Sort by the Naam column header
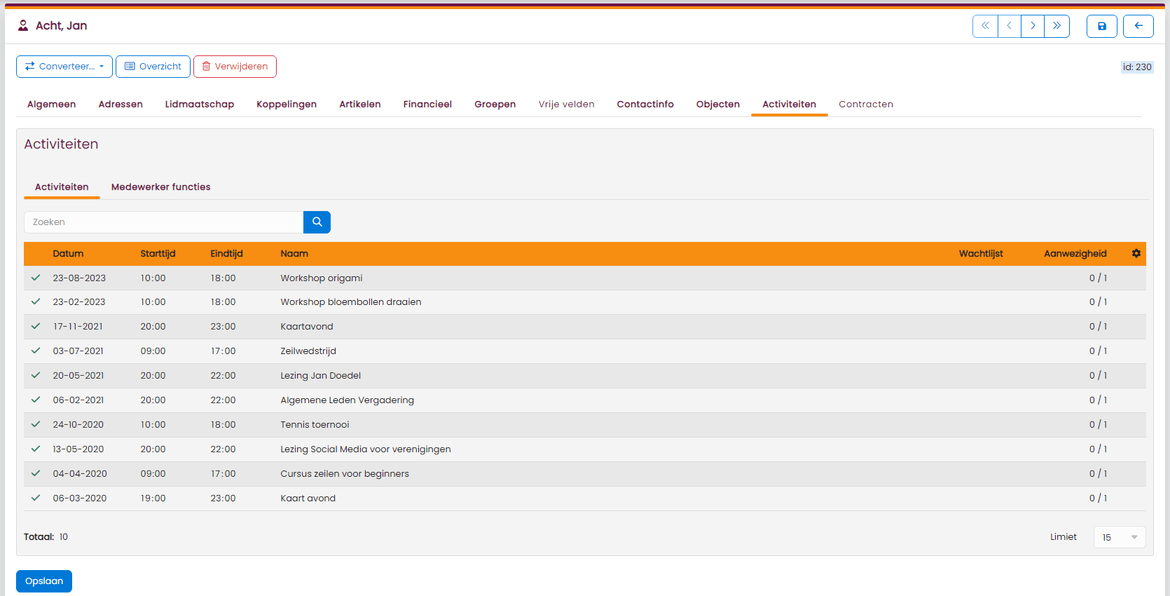This screenshot has width=1170, height=596. [294, 254]
